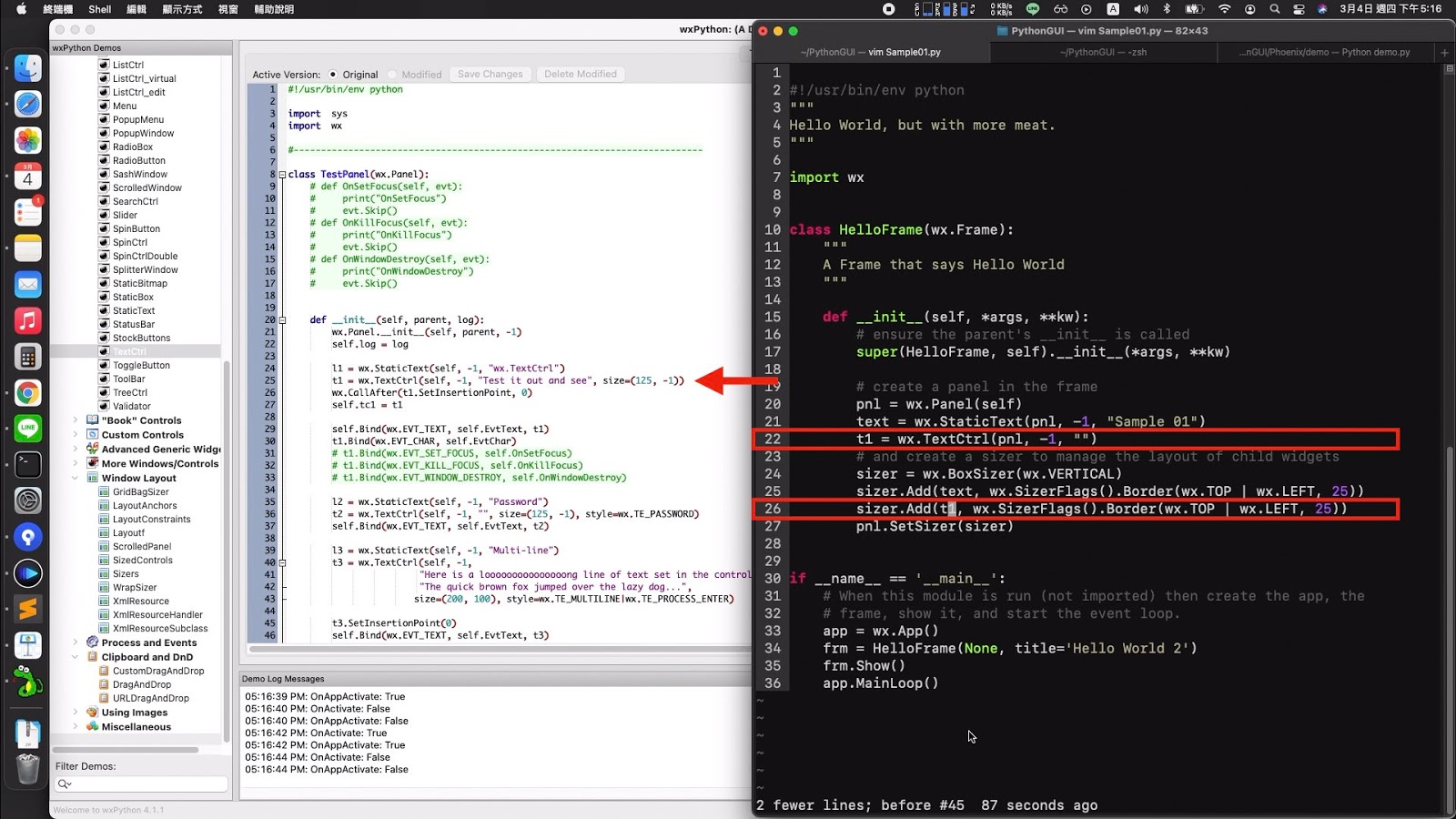The height and width of the screenshot is (819, 1456).
Task: Click the Save Changes button
Action: click(490, 74)
